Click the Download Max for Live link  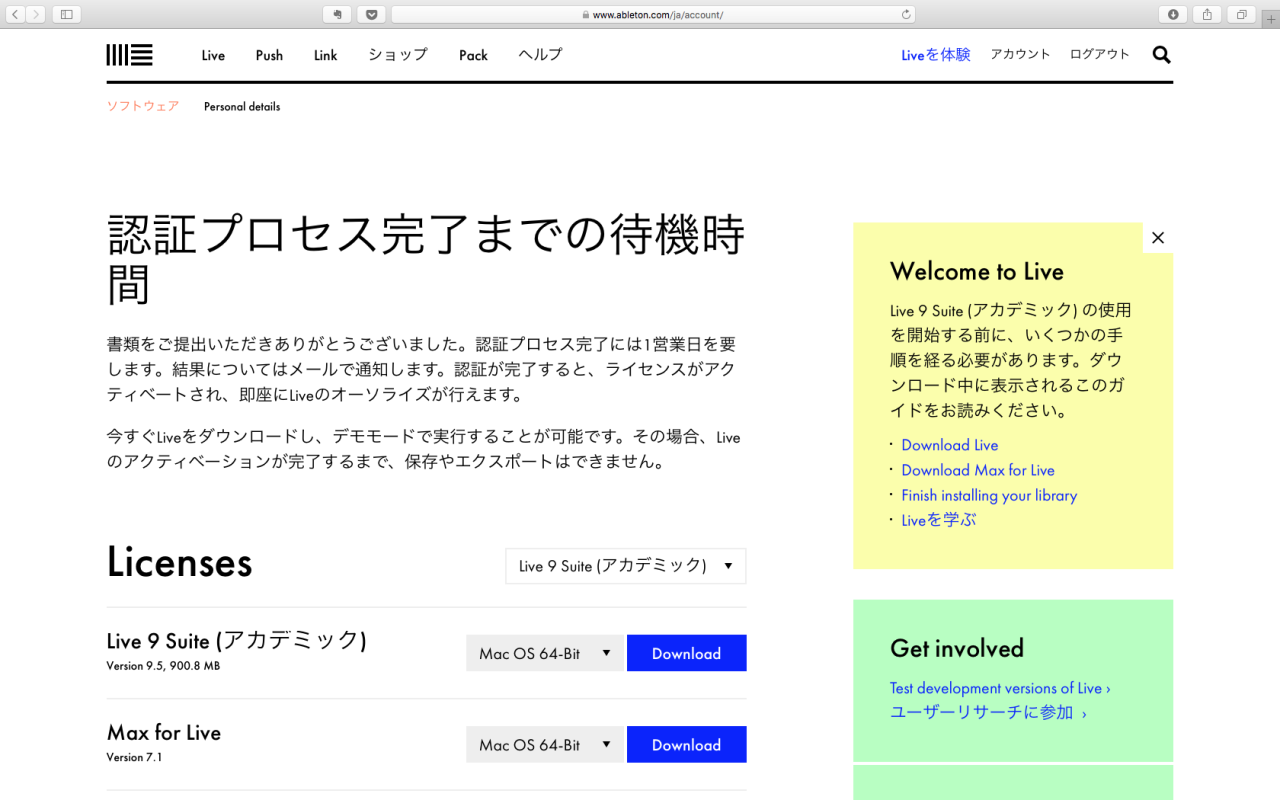click(978, 470)
